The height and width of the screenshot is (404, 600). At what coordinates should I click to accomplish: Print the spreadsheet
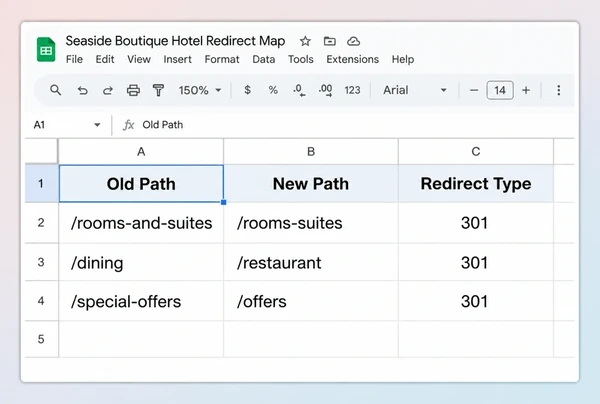[x=133, y=90]
